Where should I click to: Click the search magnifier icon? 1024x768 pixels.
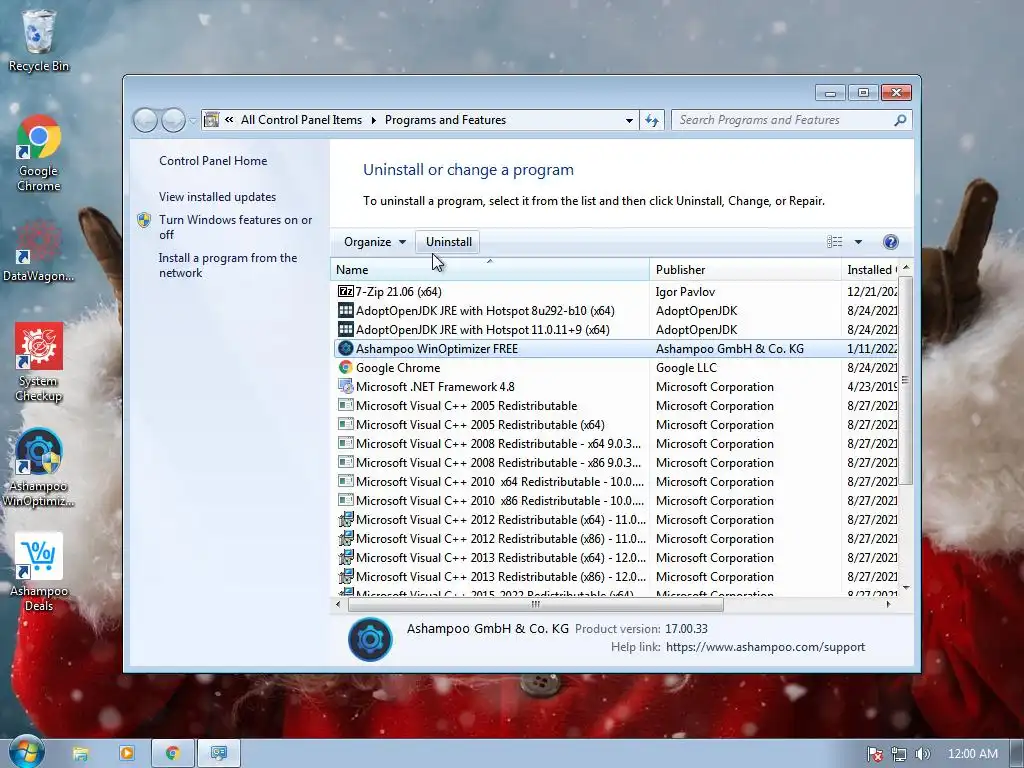900,120
